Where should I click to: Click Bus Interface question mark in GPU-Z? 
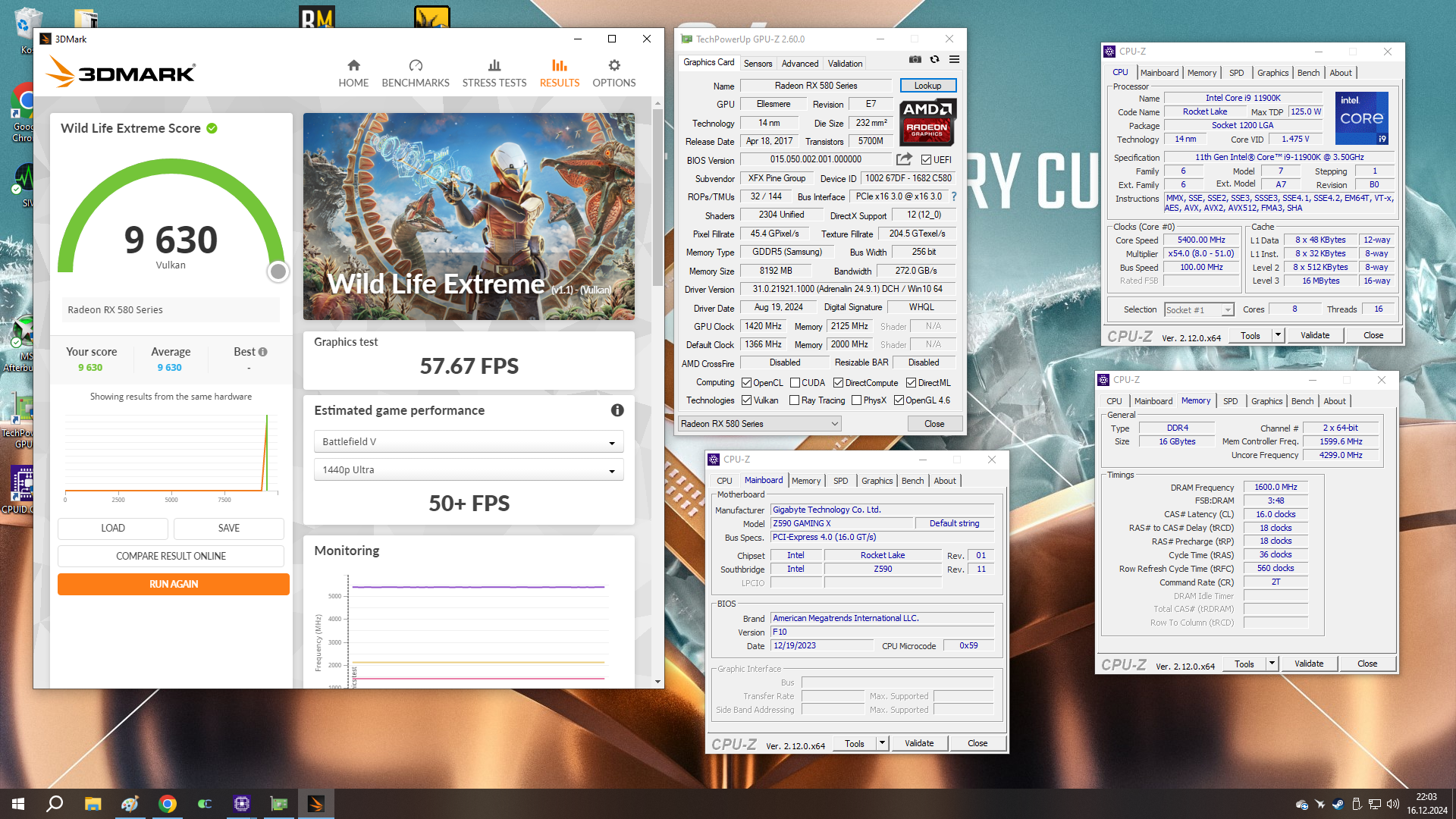click(954, 196)
